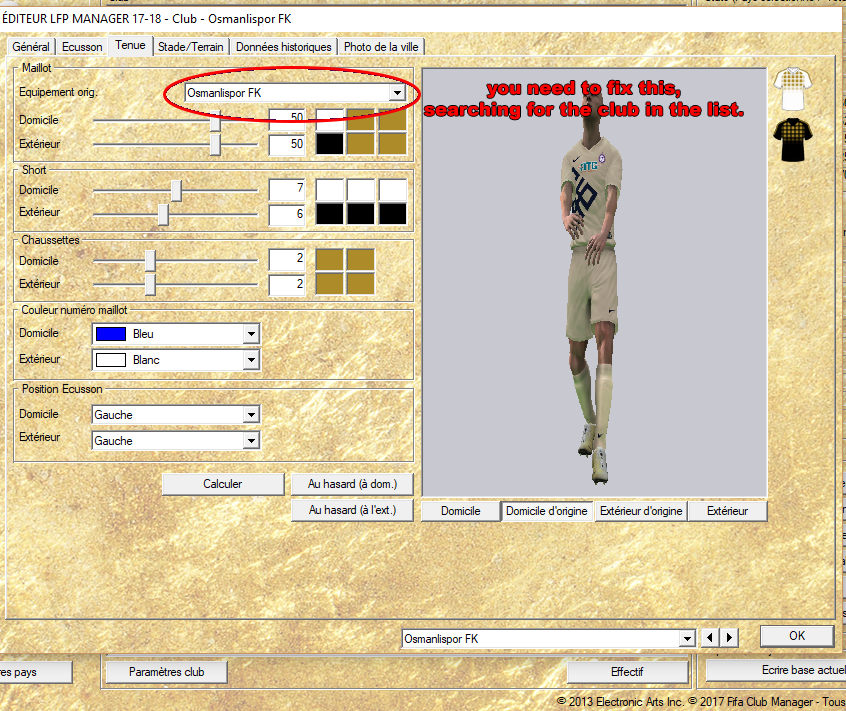The height and width of the screenshot is (711, 846).
Task: Expand Domicile numéro maillot color dropdown (Bleu)
Action: [251, 334]
